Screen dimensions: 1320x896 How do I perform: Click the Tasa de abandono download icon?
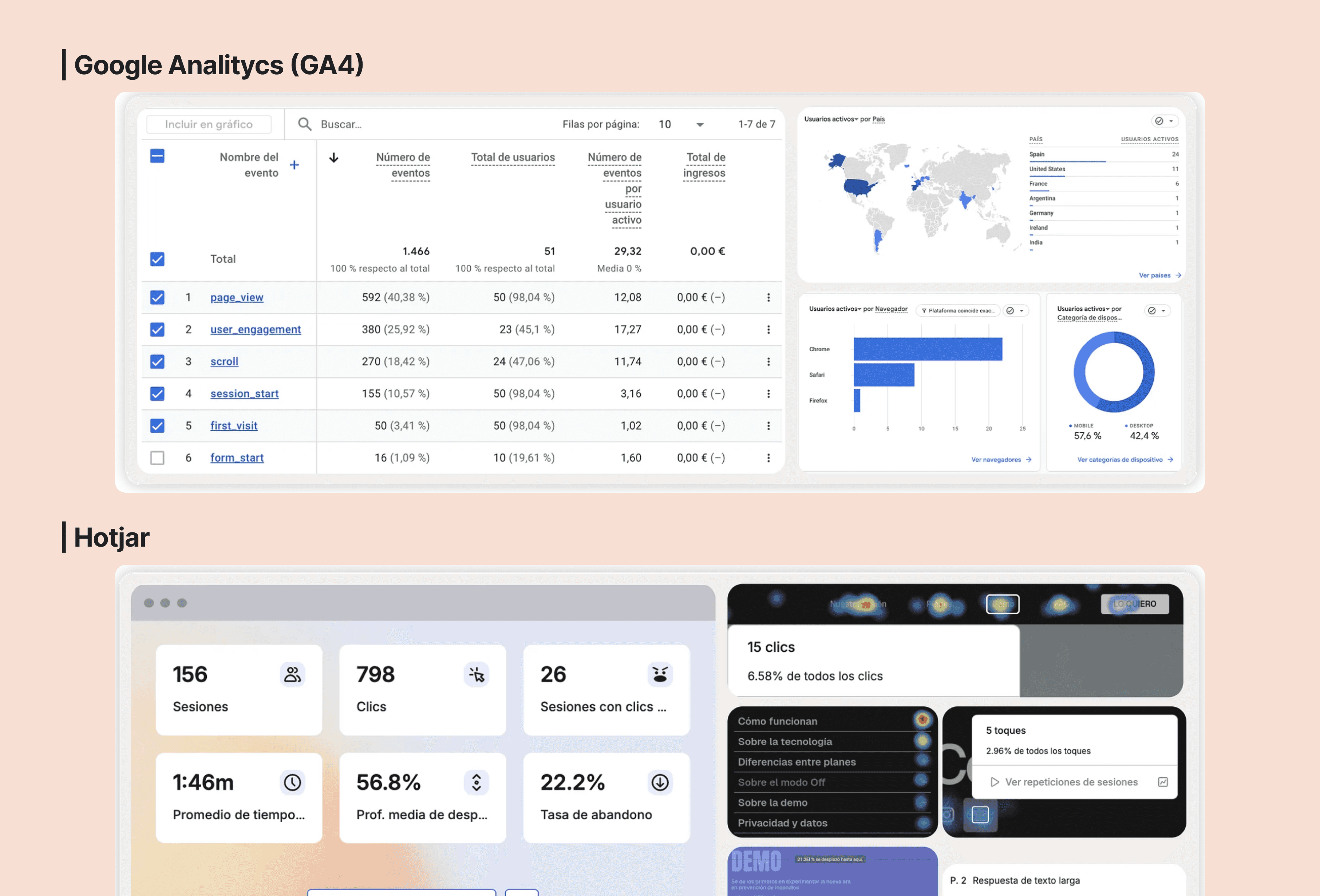click(x=660, y=782)
